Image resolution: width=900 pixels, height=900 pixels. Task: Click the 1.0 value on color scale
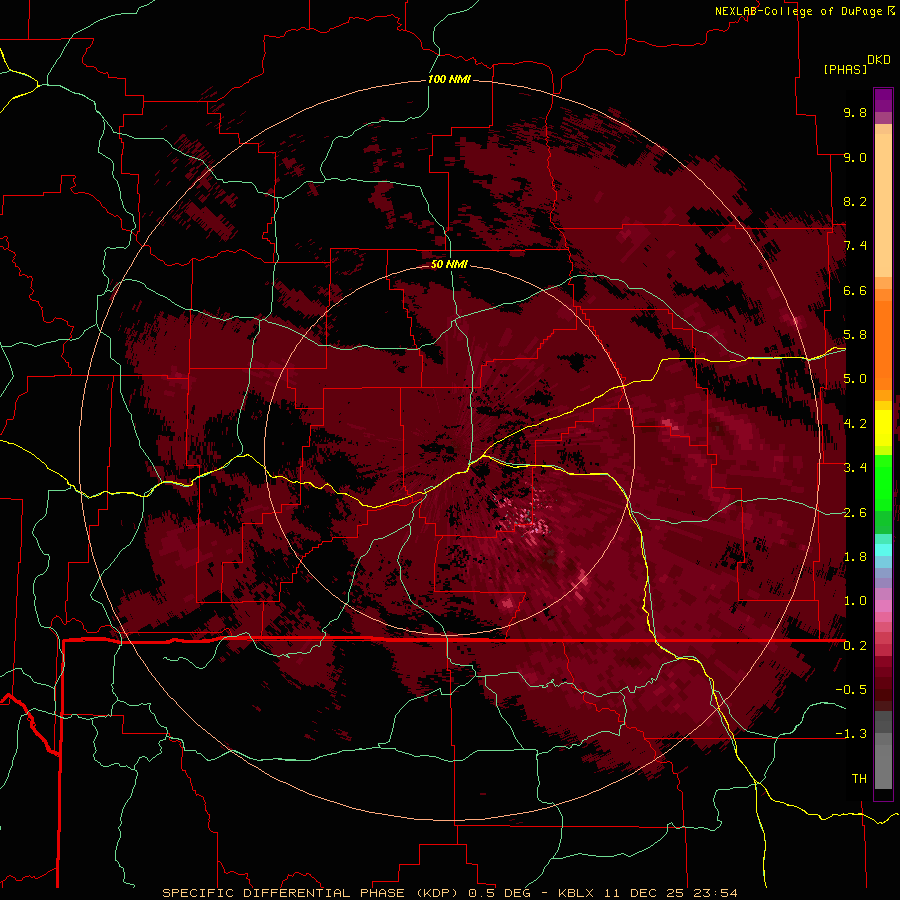tap(855, 601)
